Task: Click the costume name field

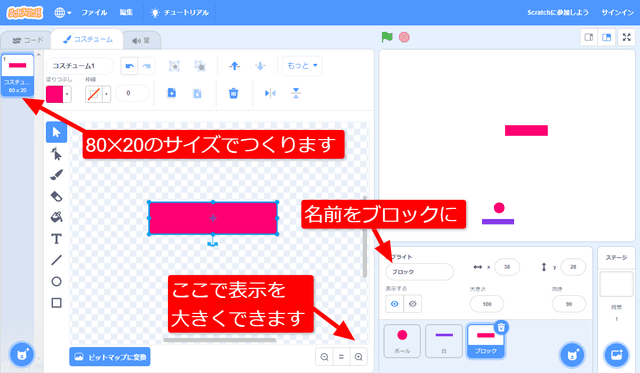Action: [80, 66]
